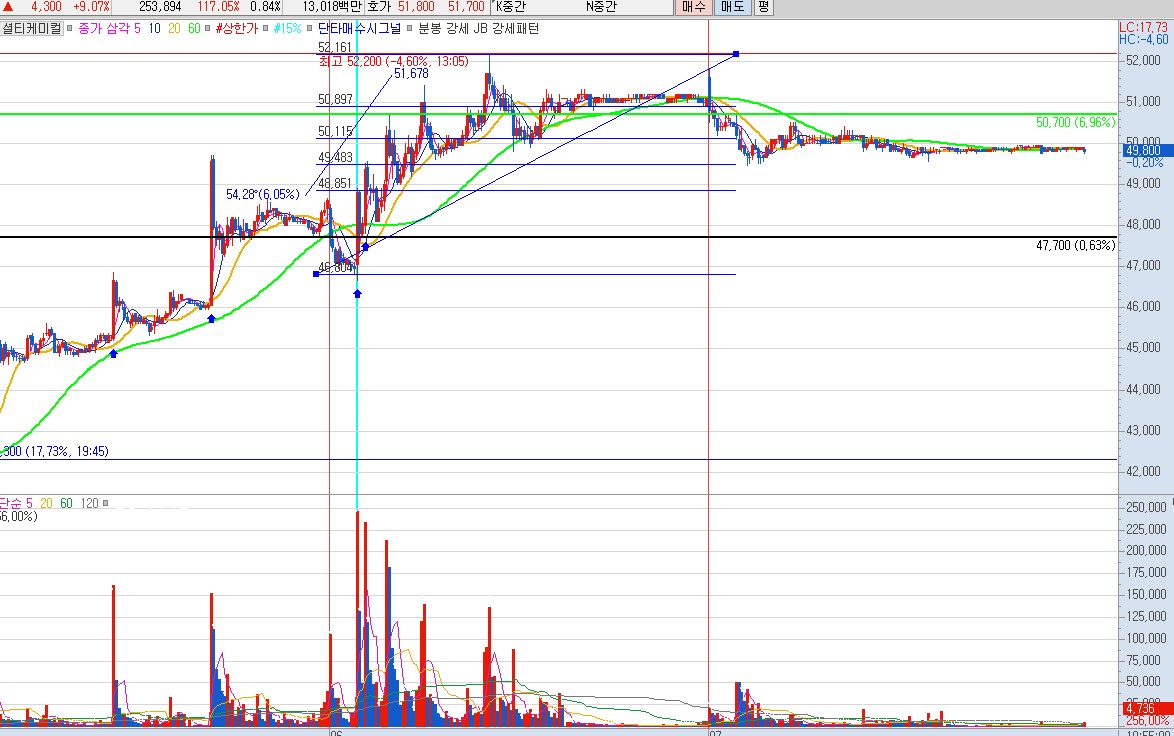Toggle the square after #15% legend
Image resolution: width=1174 pixels, height=736 pixels.
pyautogui.click(x=308, y=28)
